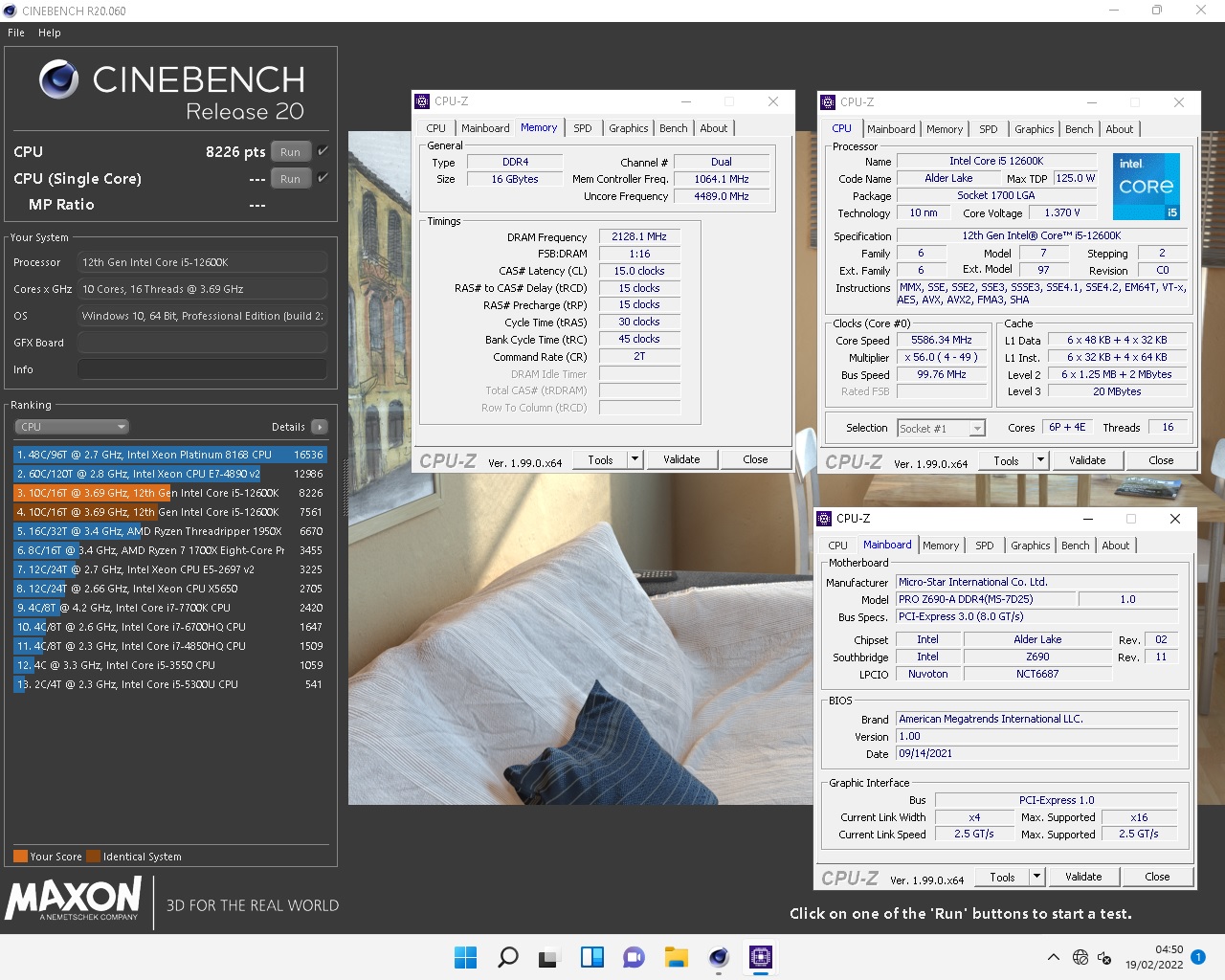
Task: Click Validate in CPU window
Action: pyautogui.click(x=1087, y=460)
